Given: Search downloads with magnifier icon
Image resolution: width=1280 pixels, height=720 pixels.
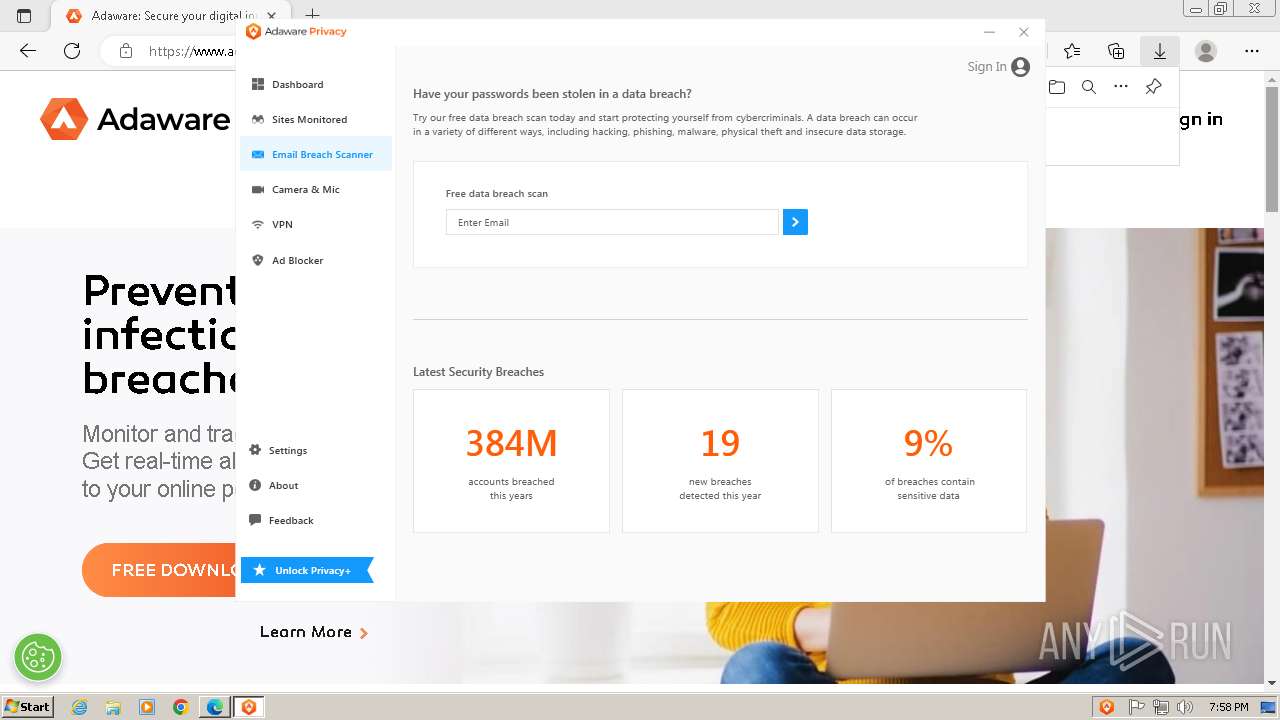Looking at the screenshot, I should coord(1089,87).
